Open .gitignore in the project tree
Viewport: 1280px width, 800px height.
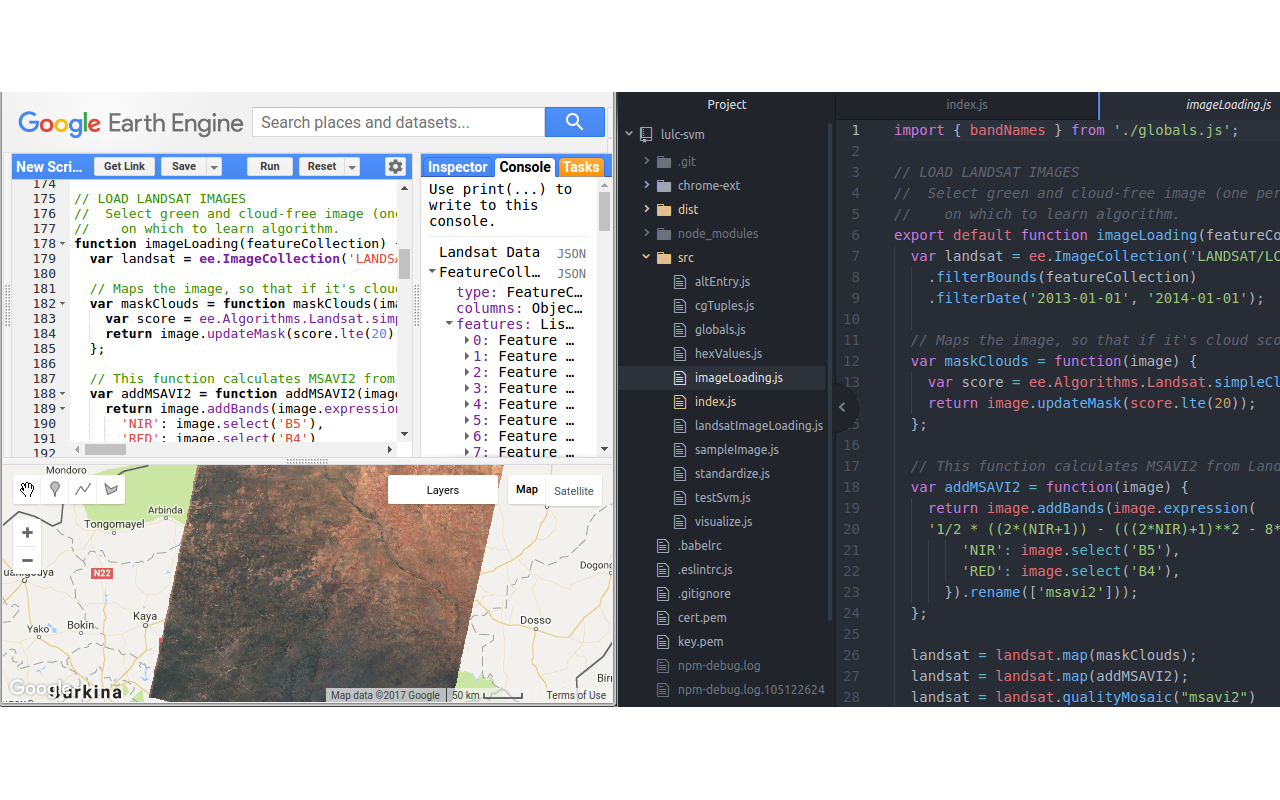click(x=703, y=594)
